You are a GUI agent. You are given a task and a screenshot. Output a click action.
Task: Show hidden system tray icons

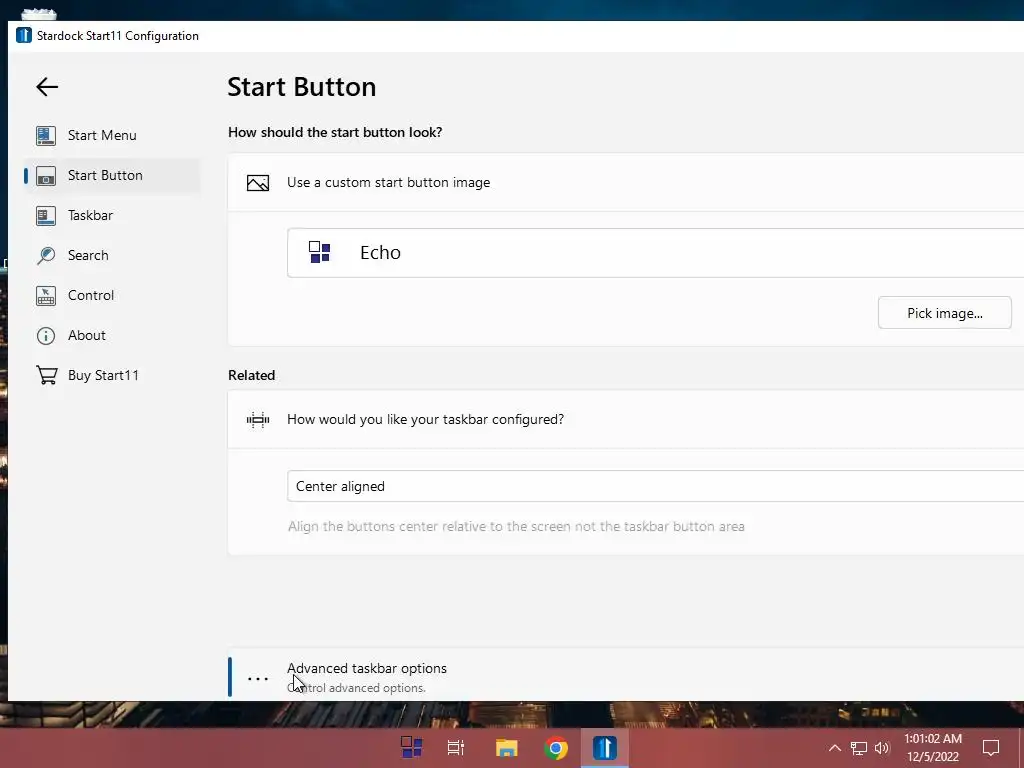tap(835, 748)
